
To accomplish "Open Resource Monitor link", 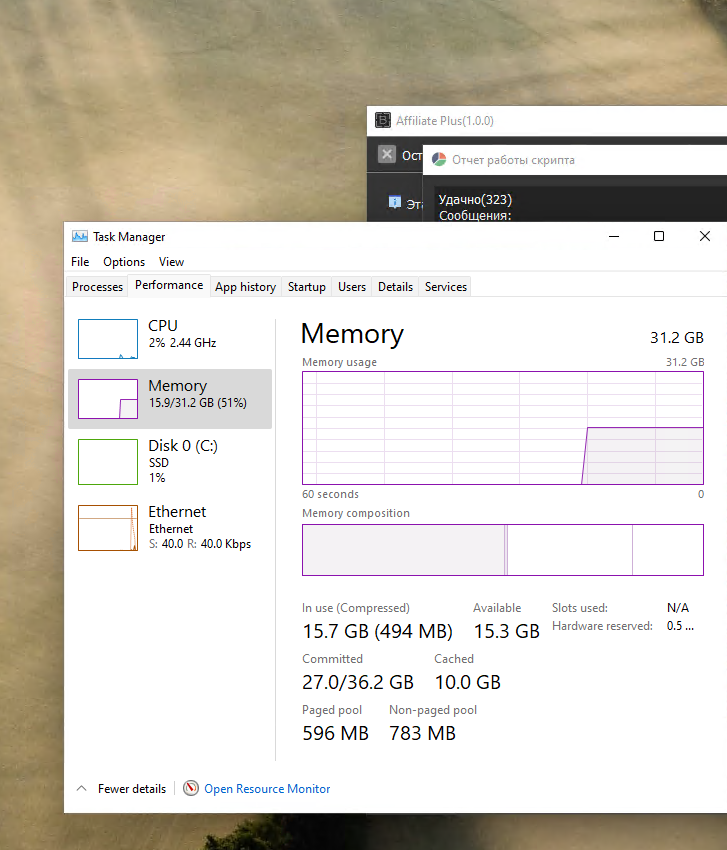I will tap(267, 789).
